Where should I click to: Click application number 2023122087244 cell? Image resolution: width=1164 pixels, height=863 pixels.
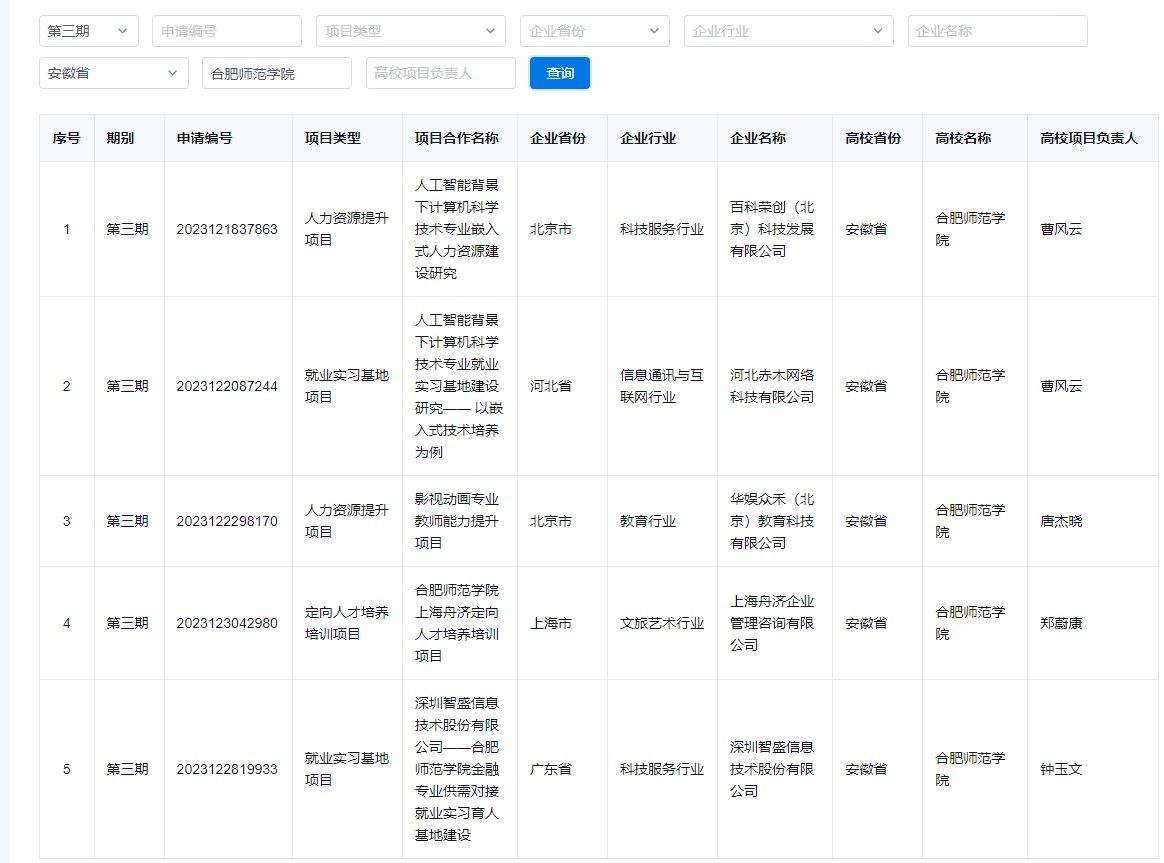[x=227, y=386]
